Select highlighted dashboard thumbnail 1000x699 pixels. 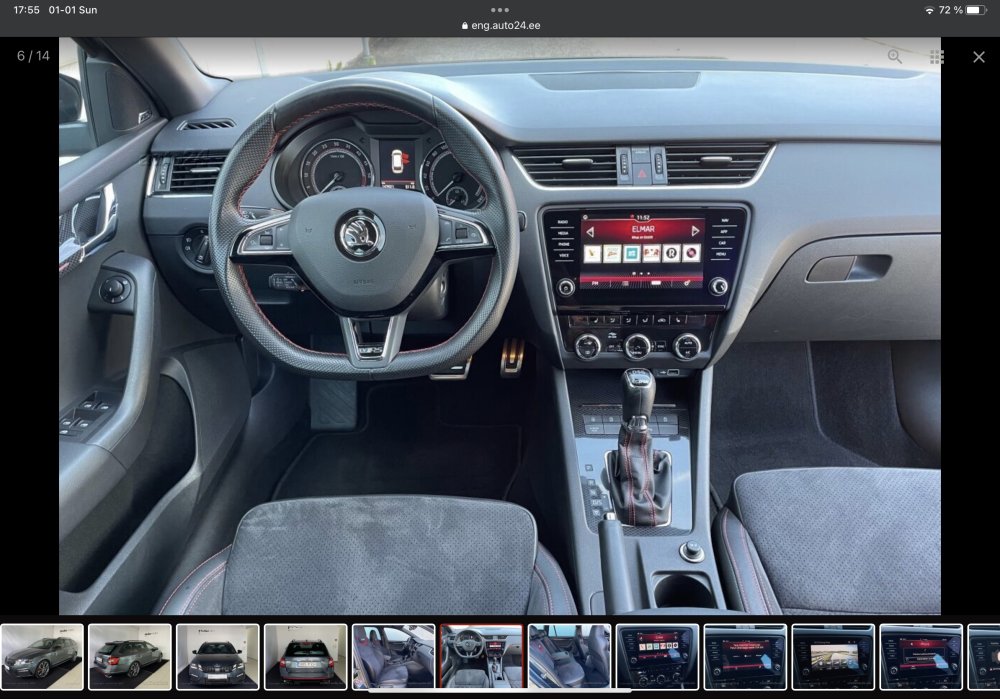[482, 657]
